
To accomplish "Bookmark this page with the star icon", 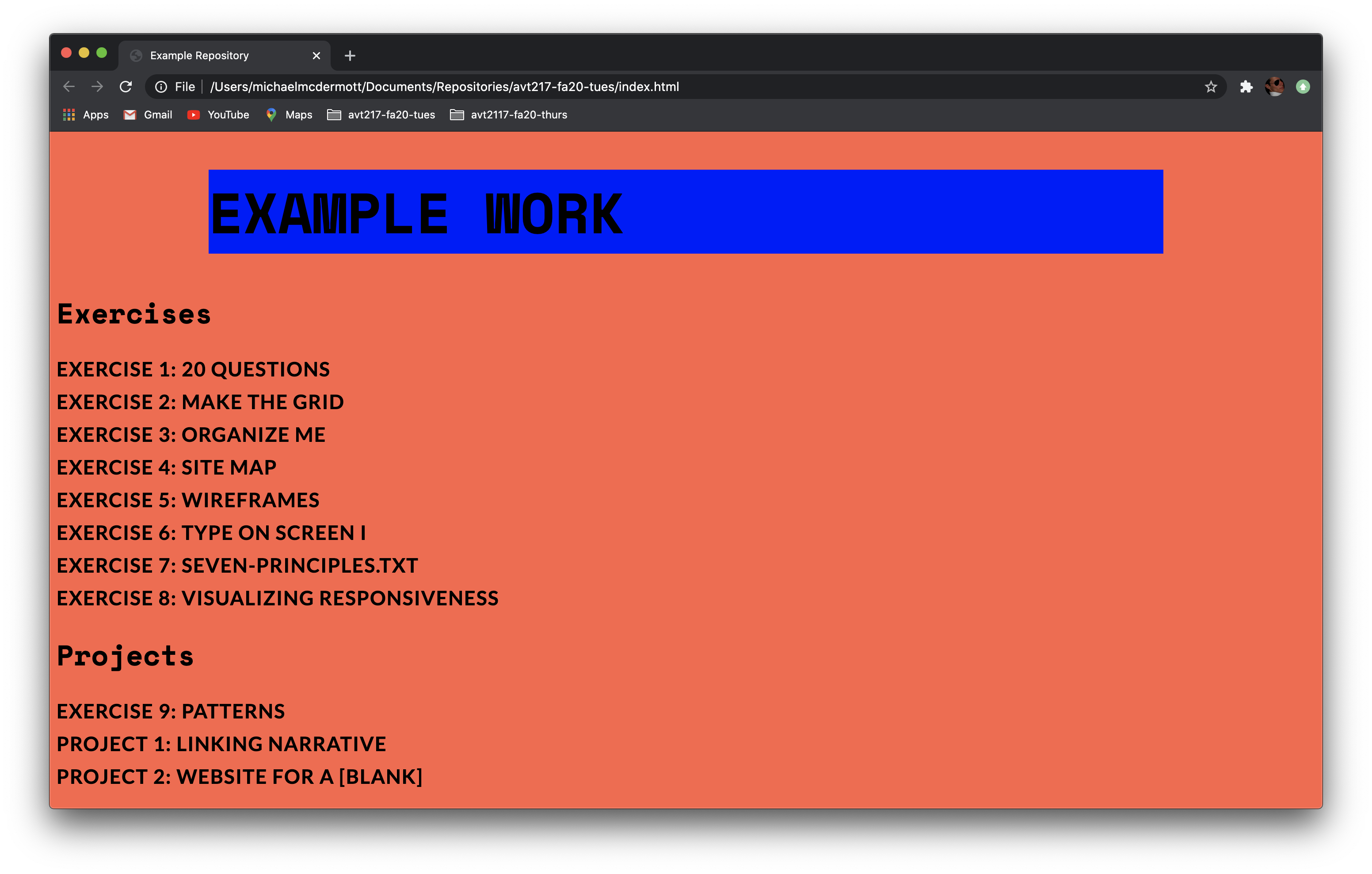I will click(x=1210, y=87).
